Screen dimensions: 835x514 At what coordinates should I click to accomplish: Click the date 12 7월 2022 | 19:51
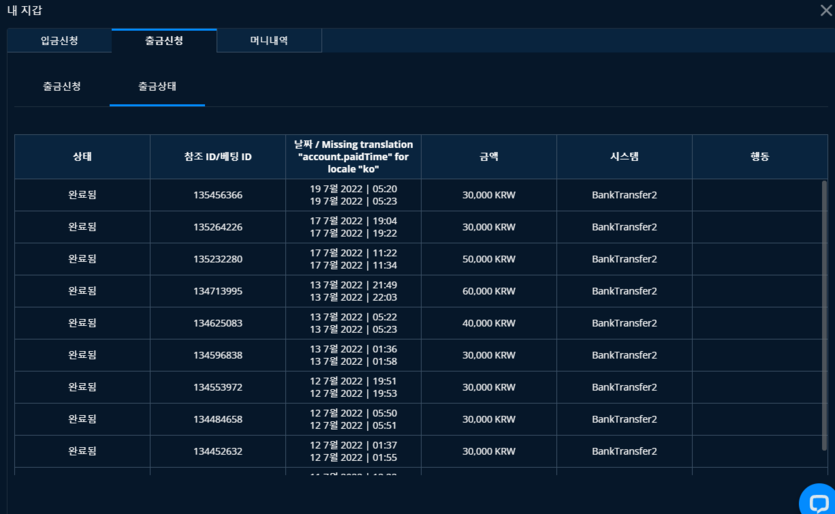pos(353,381)
